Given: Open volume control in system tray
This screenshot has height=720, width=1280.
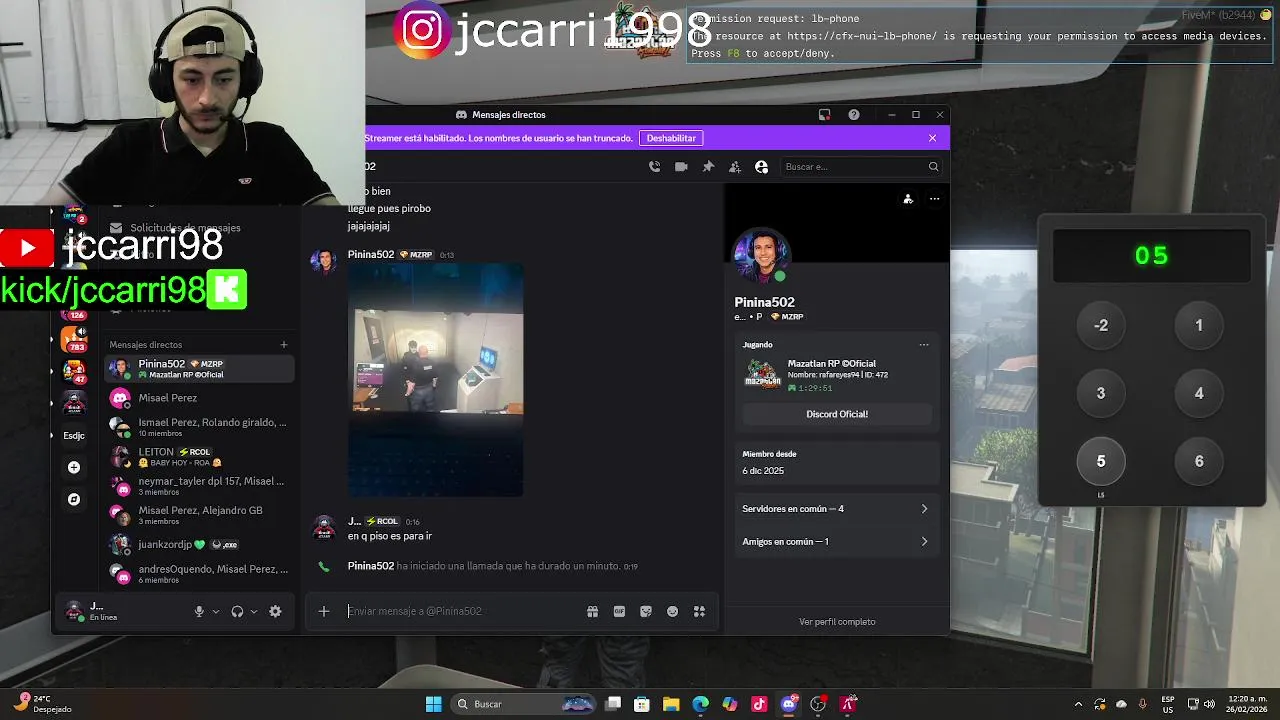Looking at the screenshot, I should point(1209,704).
